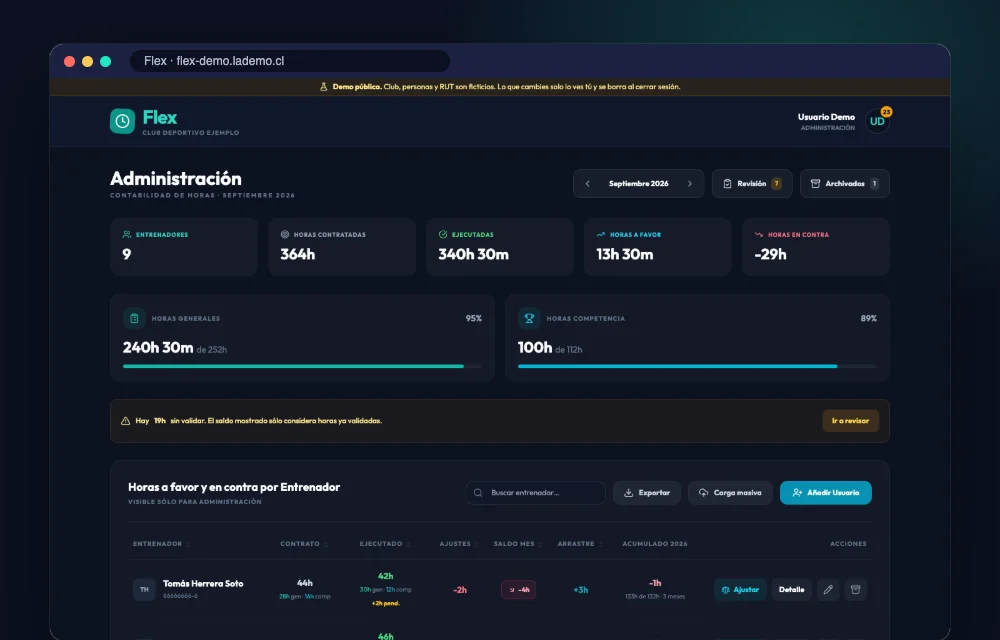Viewport: 1000px width, 640px height.
Task: Click the TH initials avatar
Action: pyautogui.click(x=144, y=590)
